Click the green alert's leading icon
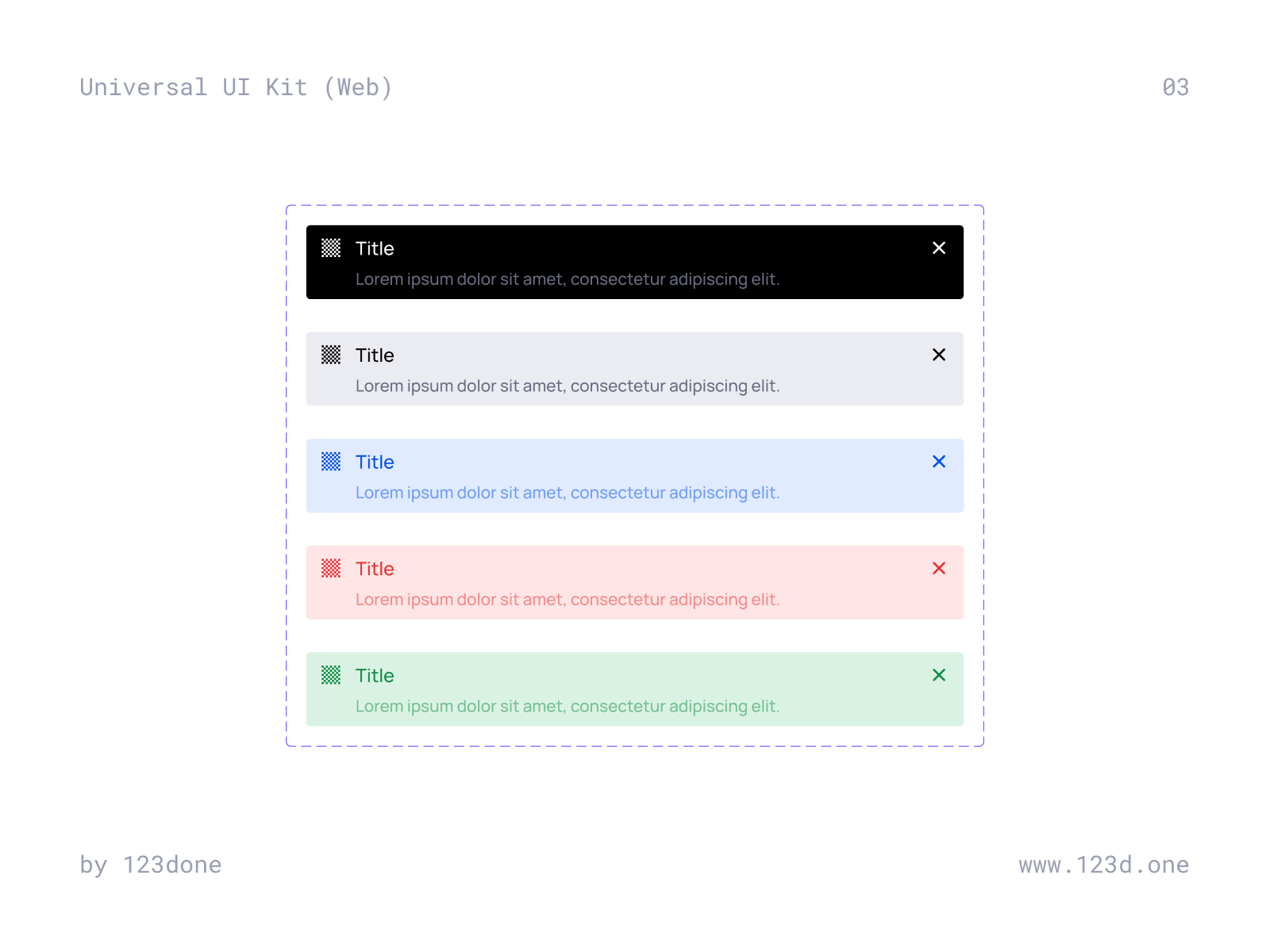The width and height of the screenshot is (1270, 952). click(x=331, y=675)
